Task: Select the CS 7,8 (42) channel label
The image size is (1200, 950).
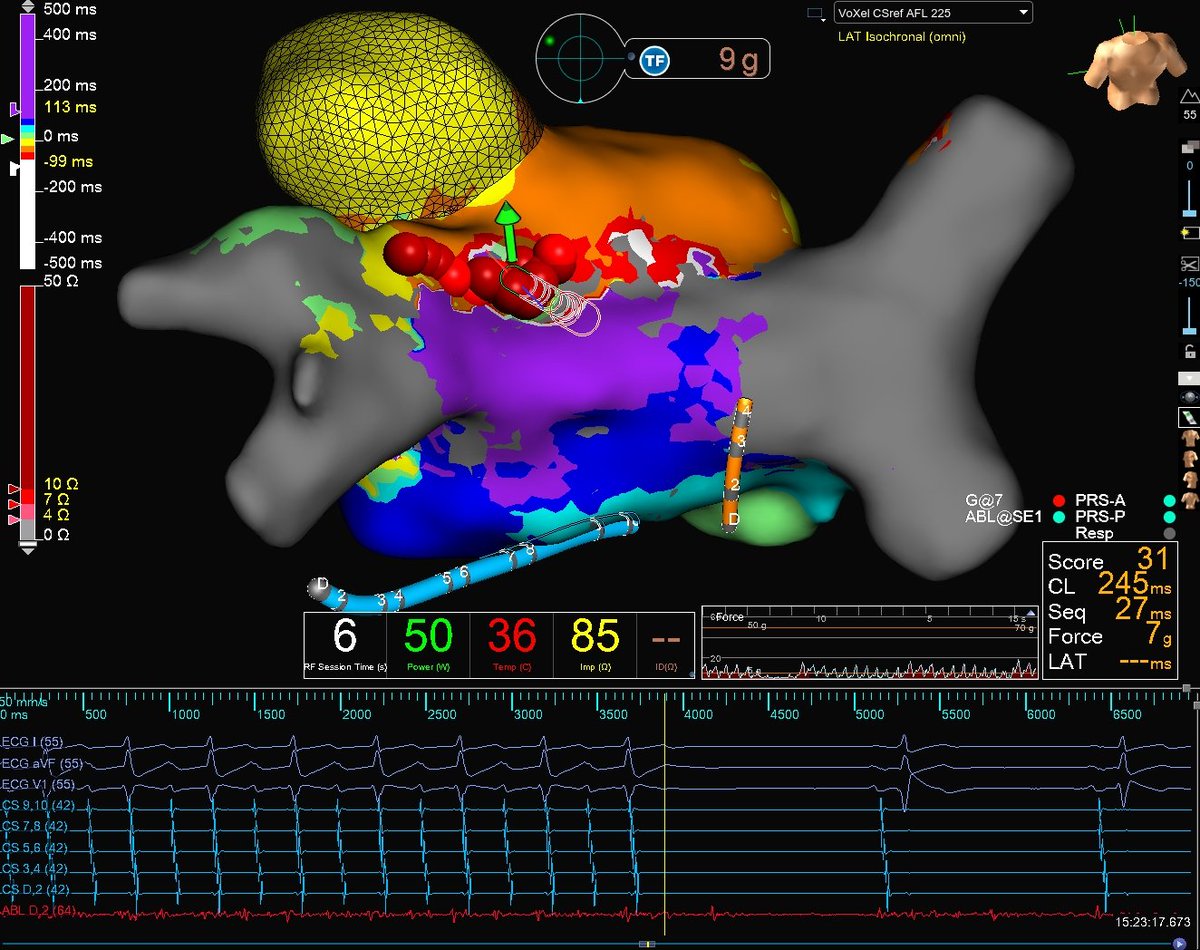Action: click(34, 827)
